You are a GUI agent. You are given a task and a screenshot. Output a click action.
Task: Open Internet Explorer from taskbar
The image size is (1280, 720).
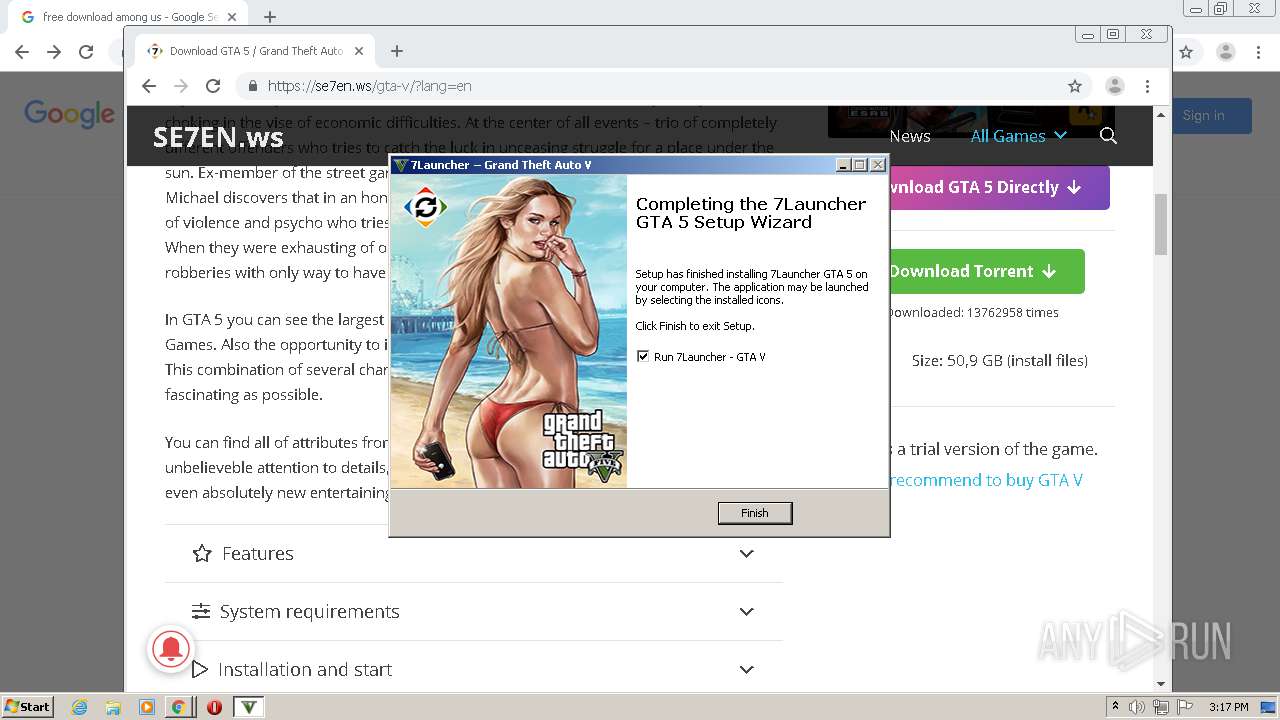click(80, 707)
